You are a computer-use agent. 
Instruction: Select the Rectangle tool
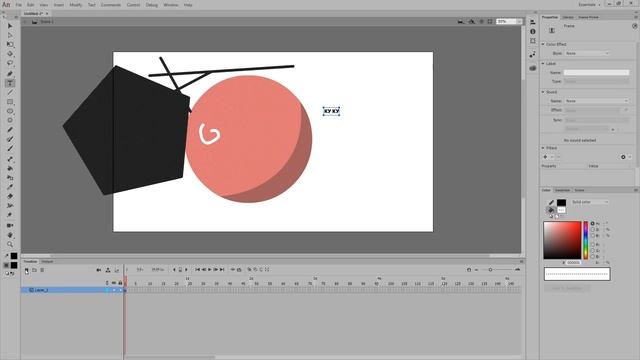pyautogui.click(x=10, y=102)
